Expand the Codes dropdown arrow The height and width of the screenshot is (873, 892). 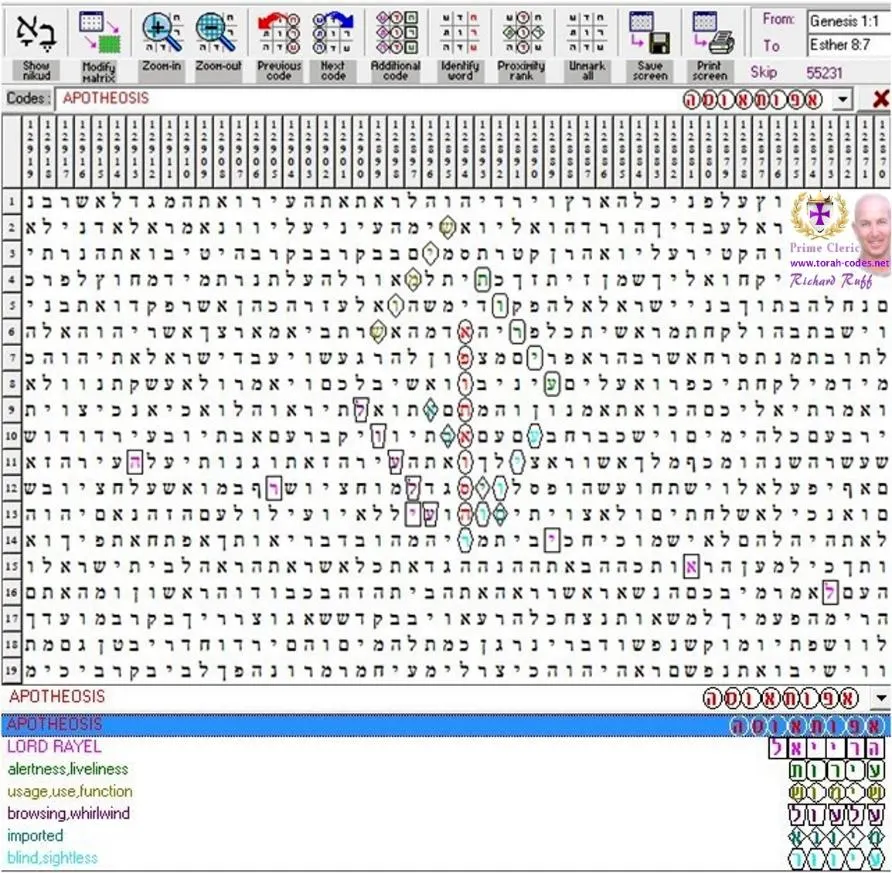point(843,100)
